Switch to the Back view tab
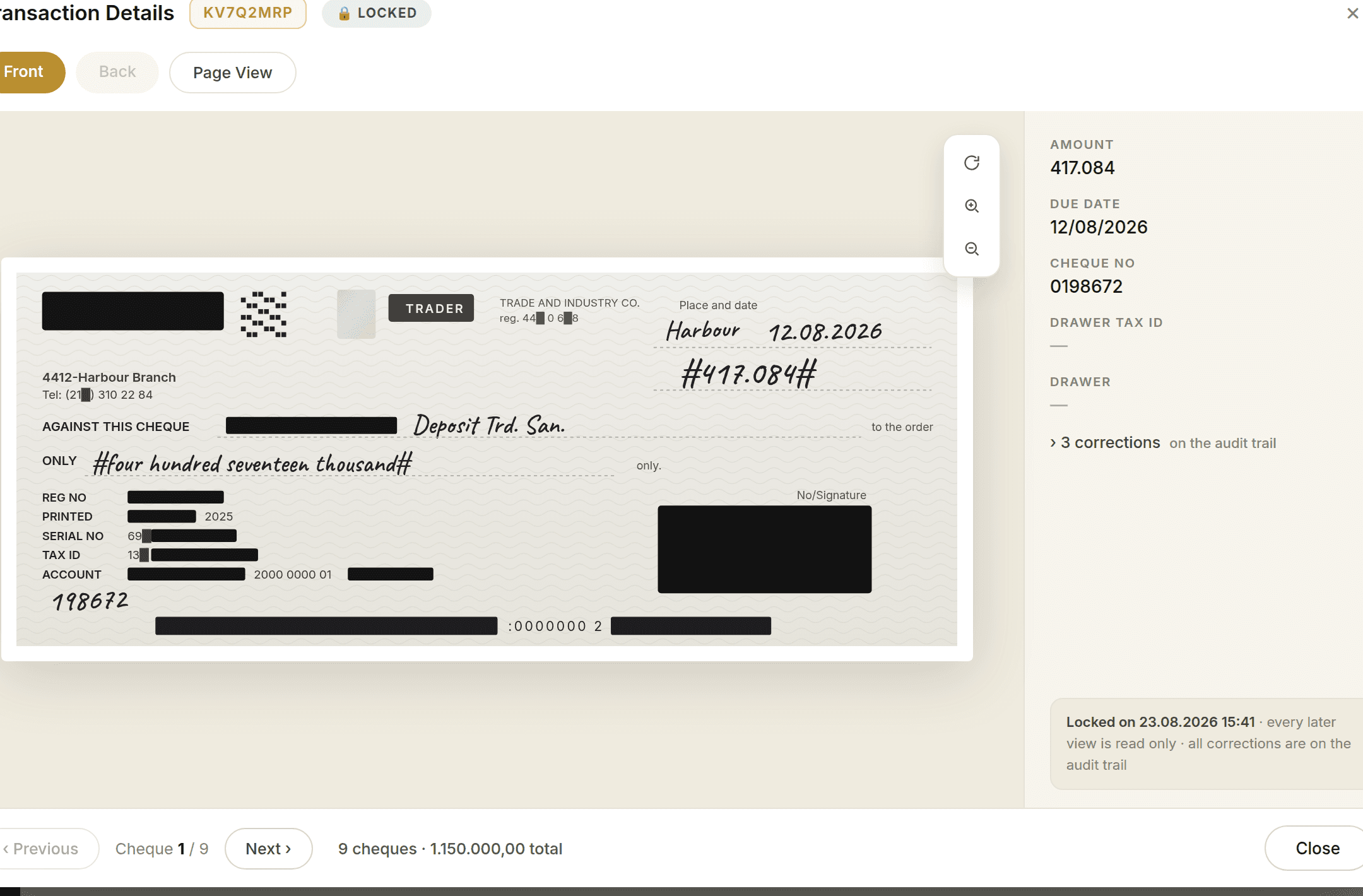This screenshot has height=896, width=1363. click(x=117, y=72)
